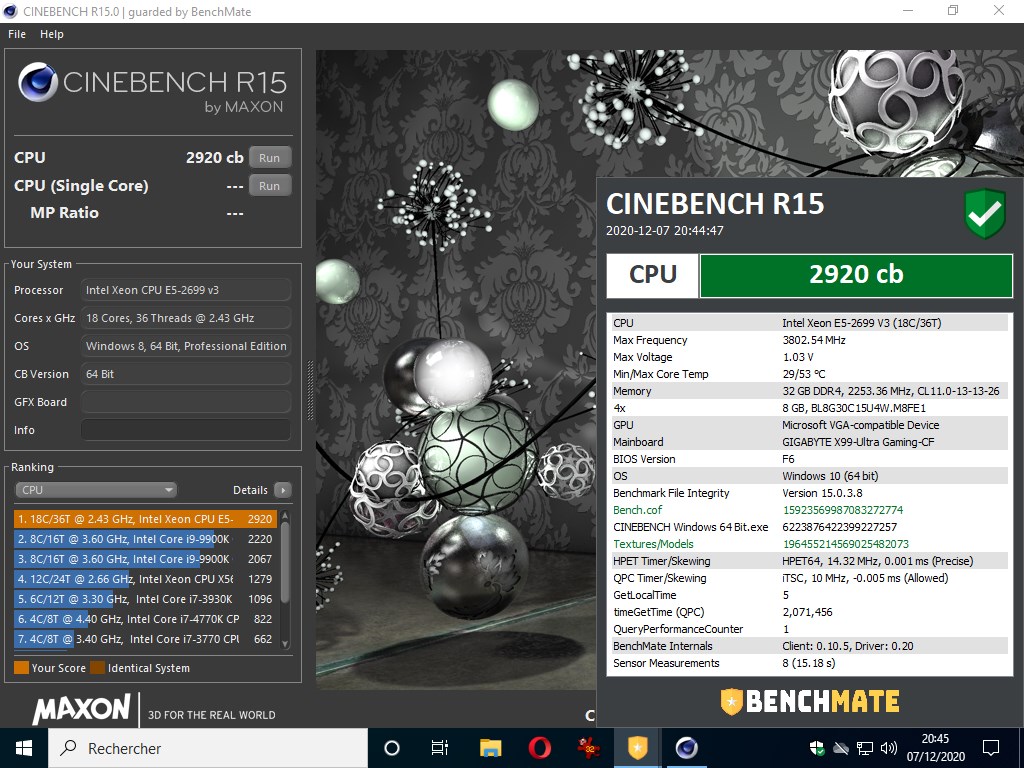Click the Cinebench title bar app icon
The width and height of the screenshot is (1024, 768).
coord(10,11)
